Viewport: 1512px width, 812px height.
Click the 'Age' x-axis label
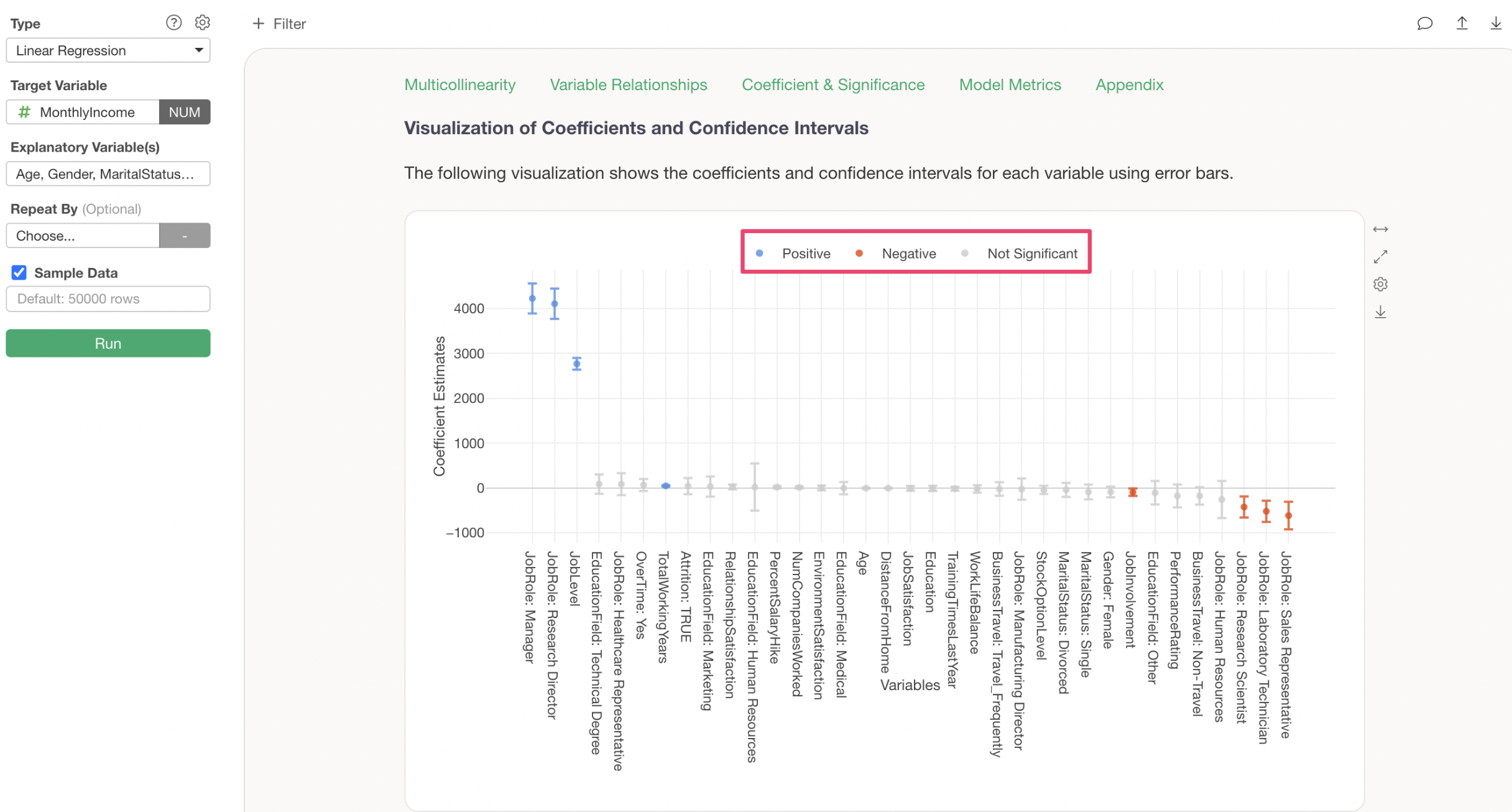click(x=862, y=563)
